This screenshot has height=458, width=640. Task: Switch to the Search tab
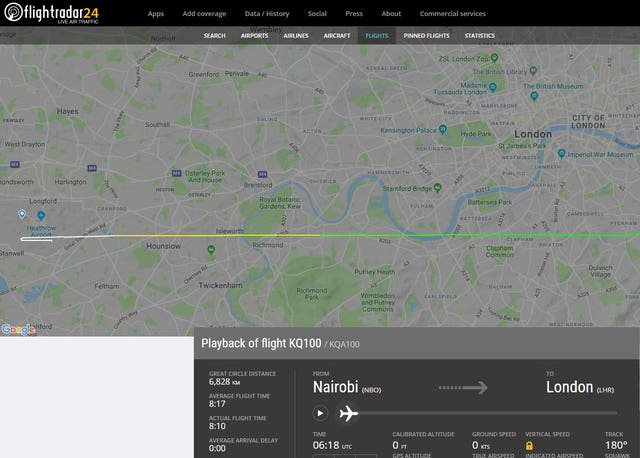pos(214,36)
